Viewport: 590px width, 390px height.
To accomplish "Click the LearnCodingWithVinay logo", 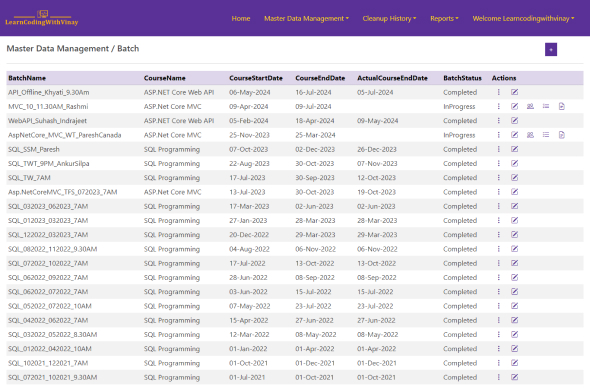I will [42, 18].
